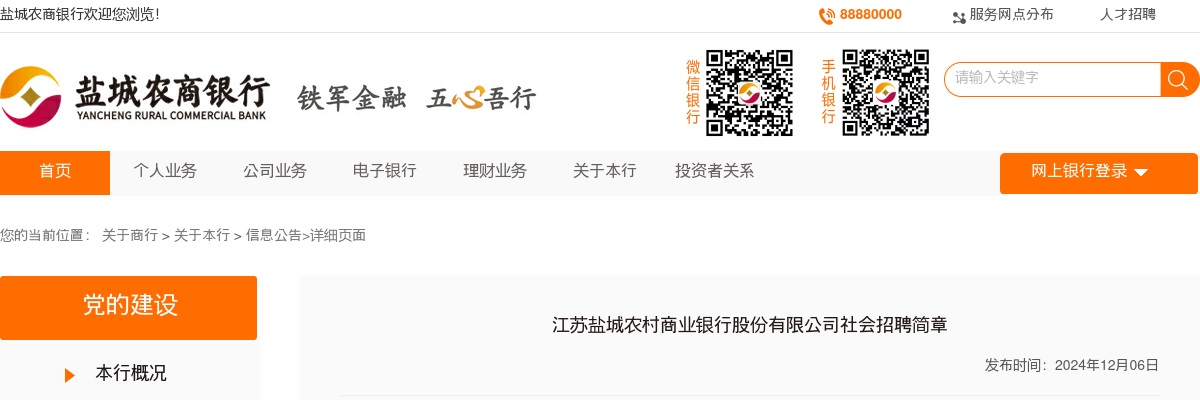Open the 投资者关系 menu
This screenshot has width=1200, height=400.
pos(715,171)
